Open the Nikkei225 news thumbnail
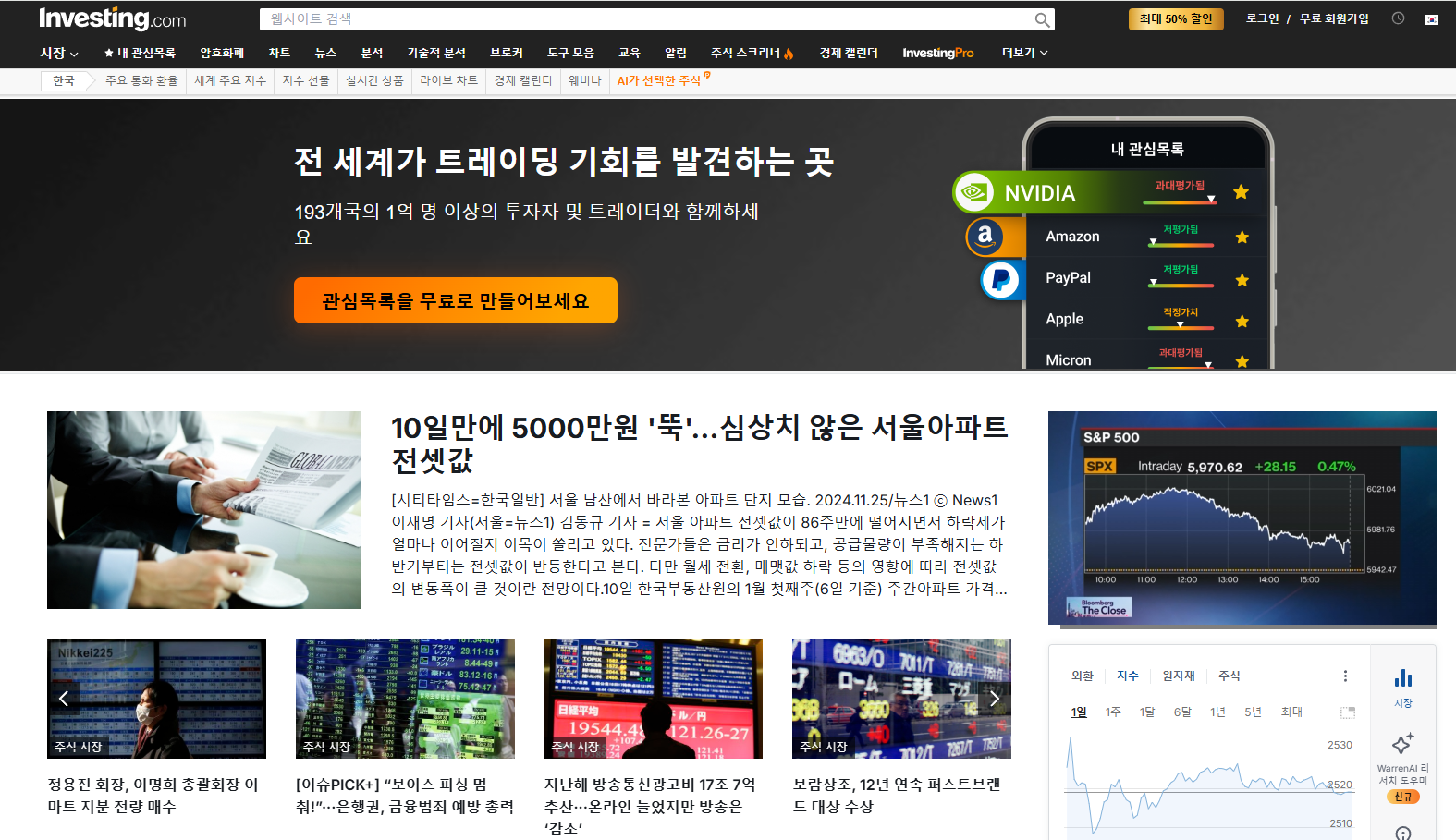 pyautogui.click(x=156, y=699)
